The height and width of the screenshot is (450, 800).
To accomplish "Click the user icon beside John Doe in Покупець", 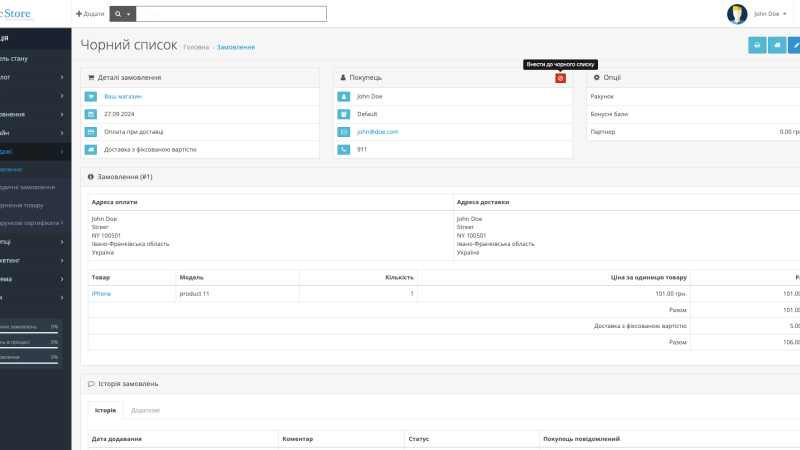I will tap(344, 96).
